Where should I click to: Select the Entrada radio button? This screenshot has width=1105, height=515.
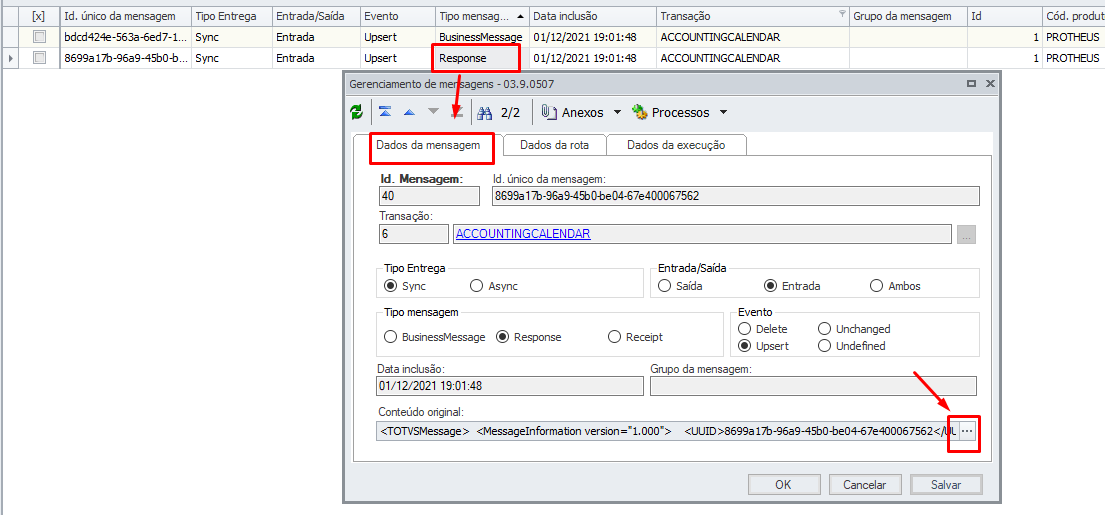point(770,286)
